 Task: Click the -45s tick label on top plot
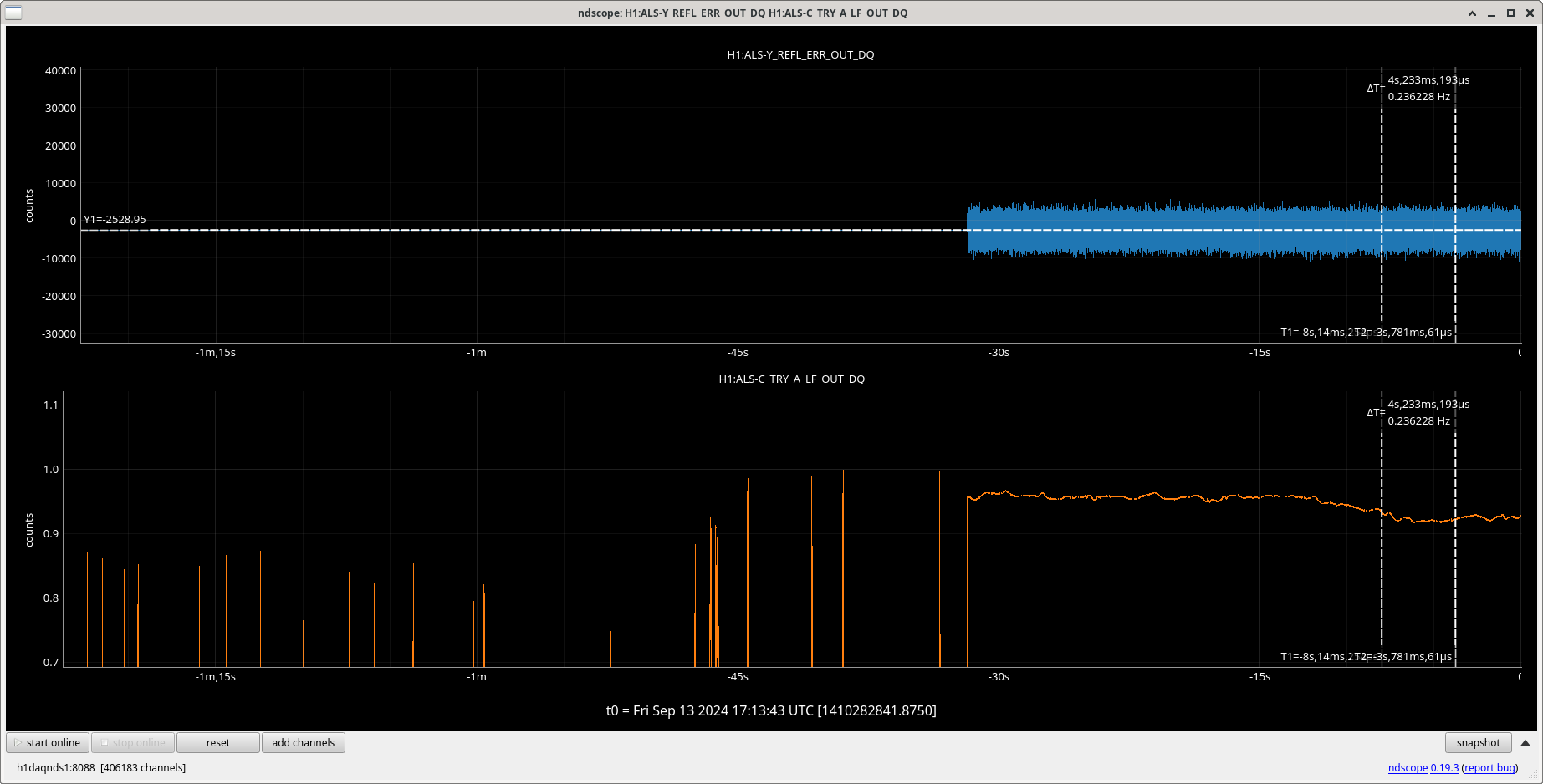click(738, 352)
